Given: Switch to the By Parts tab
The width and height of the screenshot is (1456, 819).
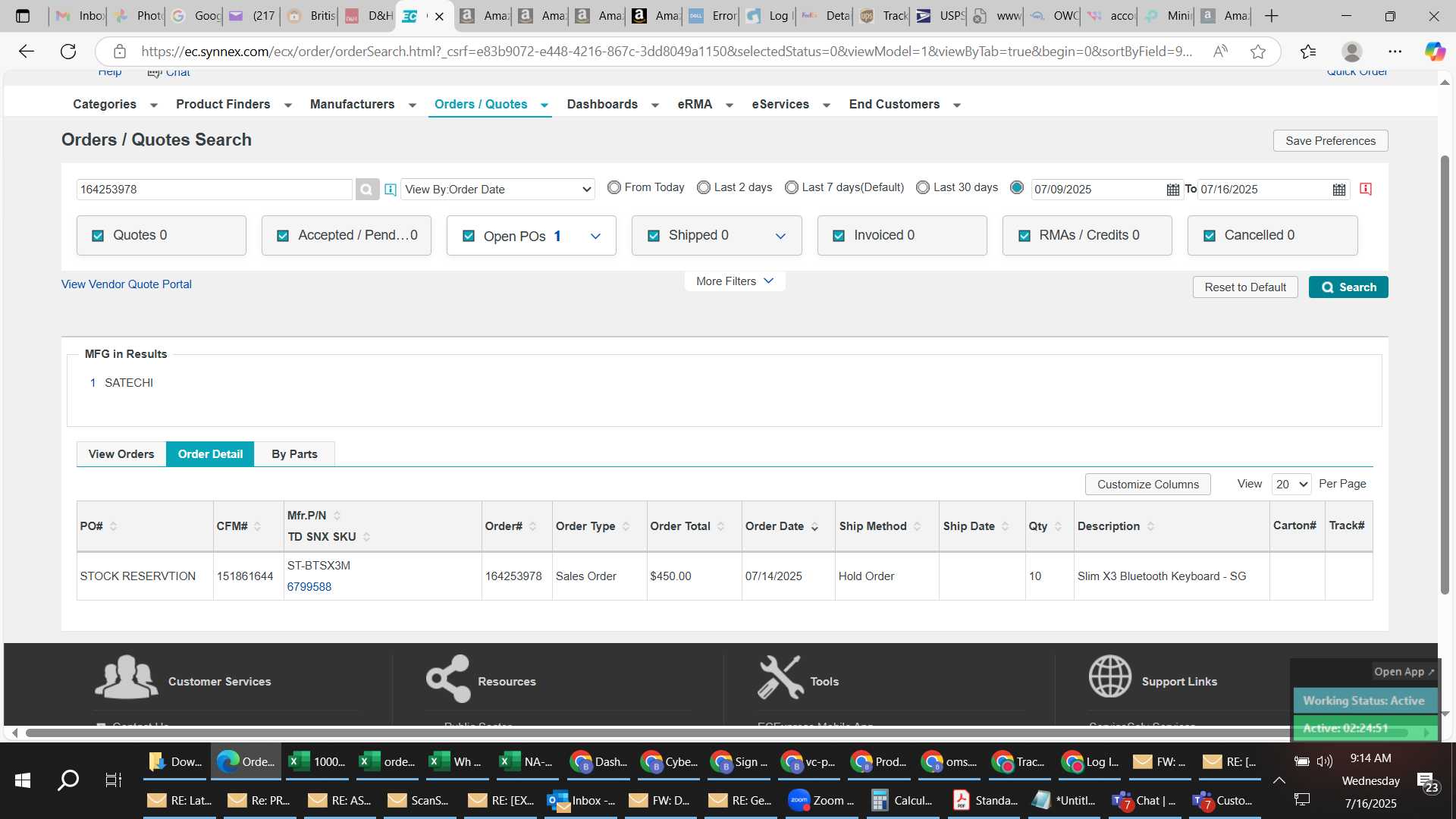Looking at the screenshot, I should (294, 454).
